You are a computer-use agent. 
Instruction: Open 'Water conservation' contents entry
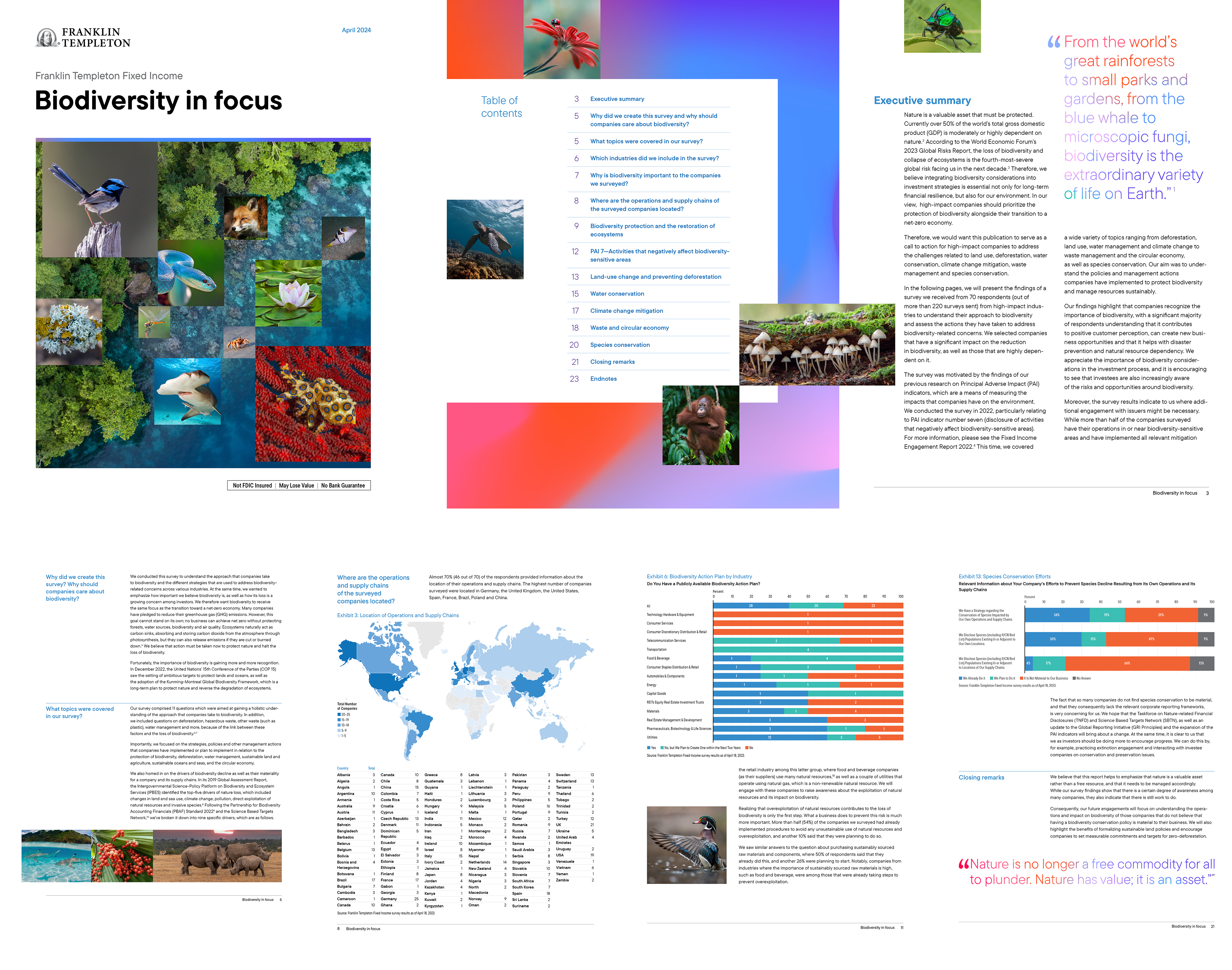coord(617,294)
